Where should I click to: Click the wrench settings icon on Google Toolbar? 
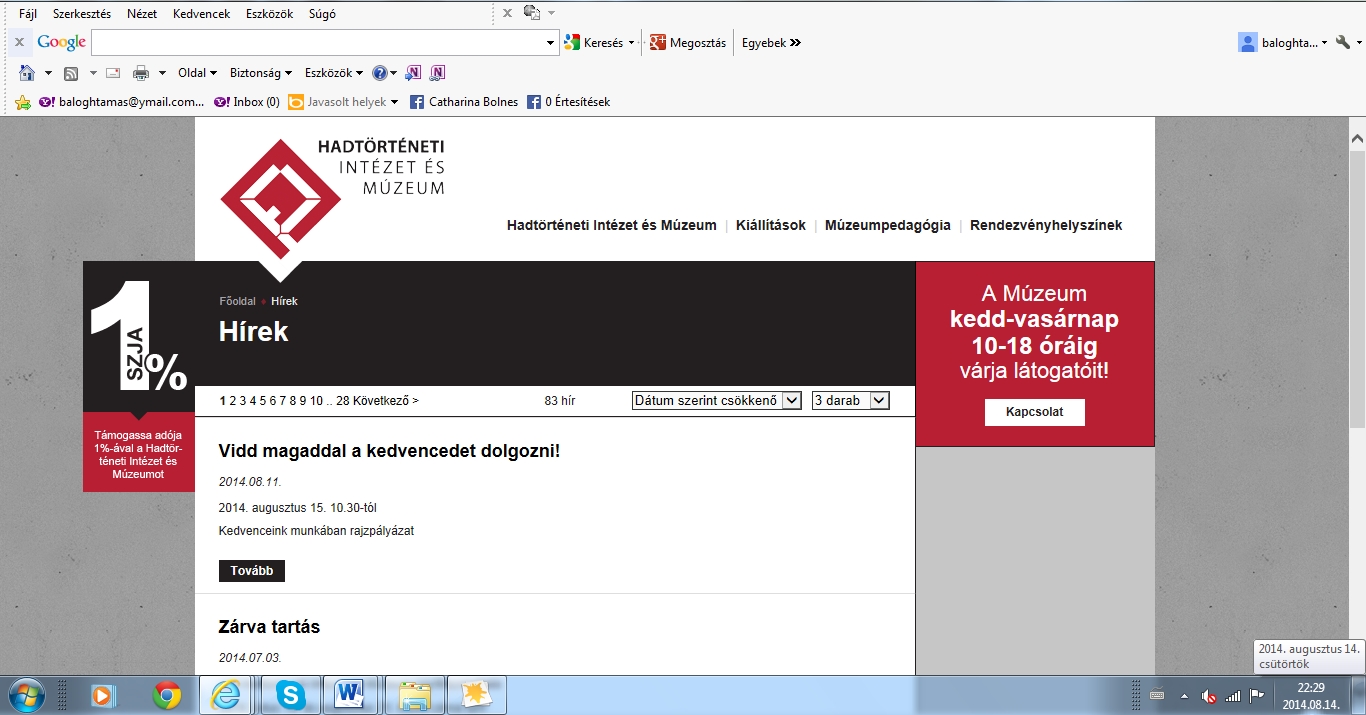1343,42
